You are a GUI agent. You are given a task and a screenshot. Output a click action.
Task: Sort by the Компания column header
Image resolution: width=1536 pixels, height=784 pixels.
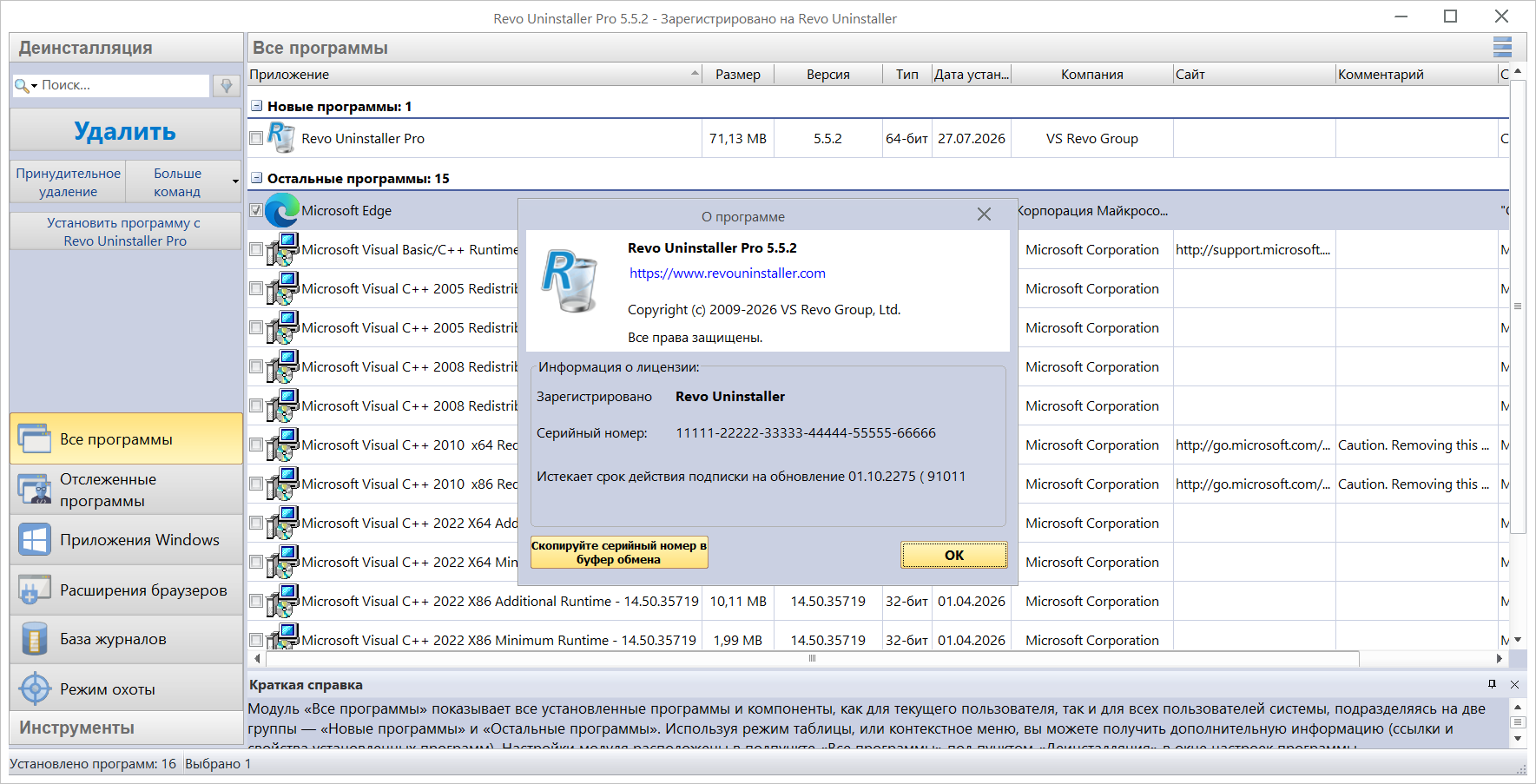tap(1092, 74)
